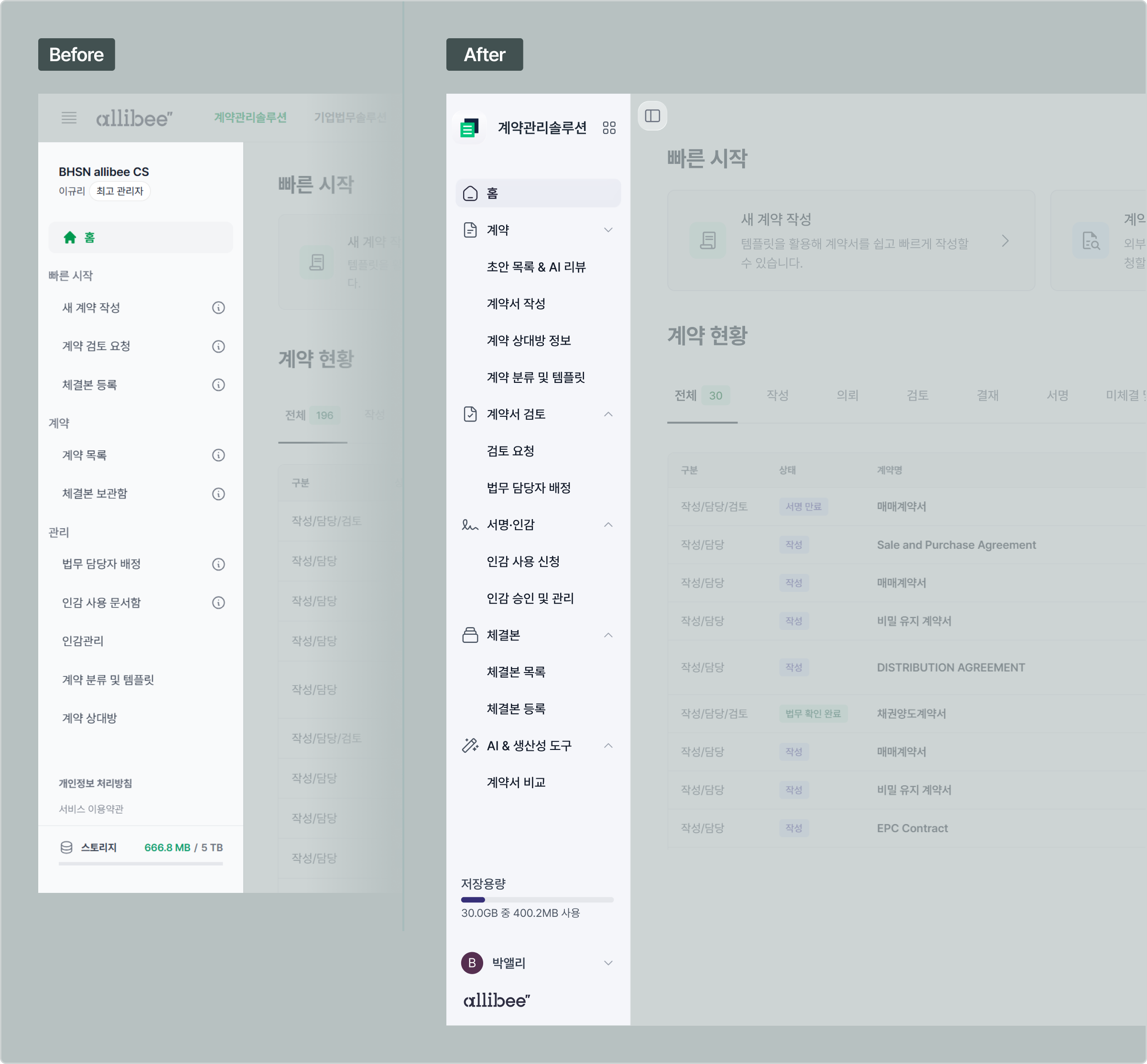Click info icon next to 계약 목록
Screen dimensions: 1147x1064
(218, 455)
